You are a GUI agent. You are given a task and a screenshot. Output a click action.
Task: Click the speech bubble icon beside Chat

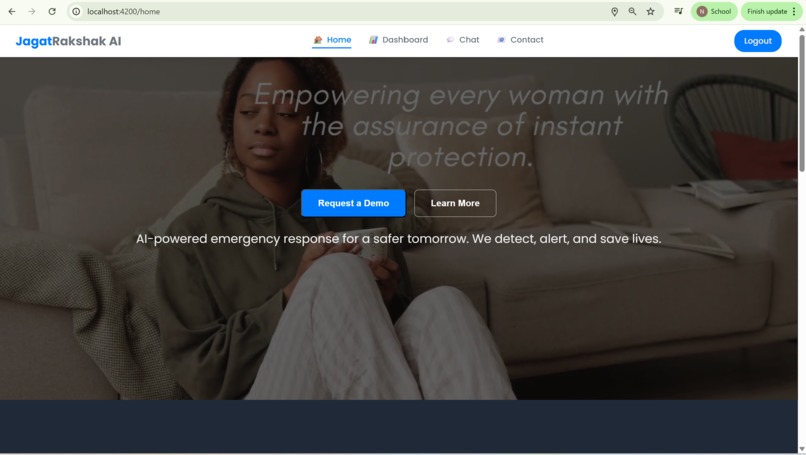(x=450, y=40)
